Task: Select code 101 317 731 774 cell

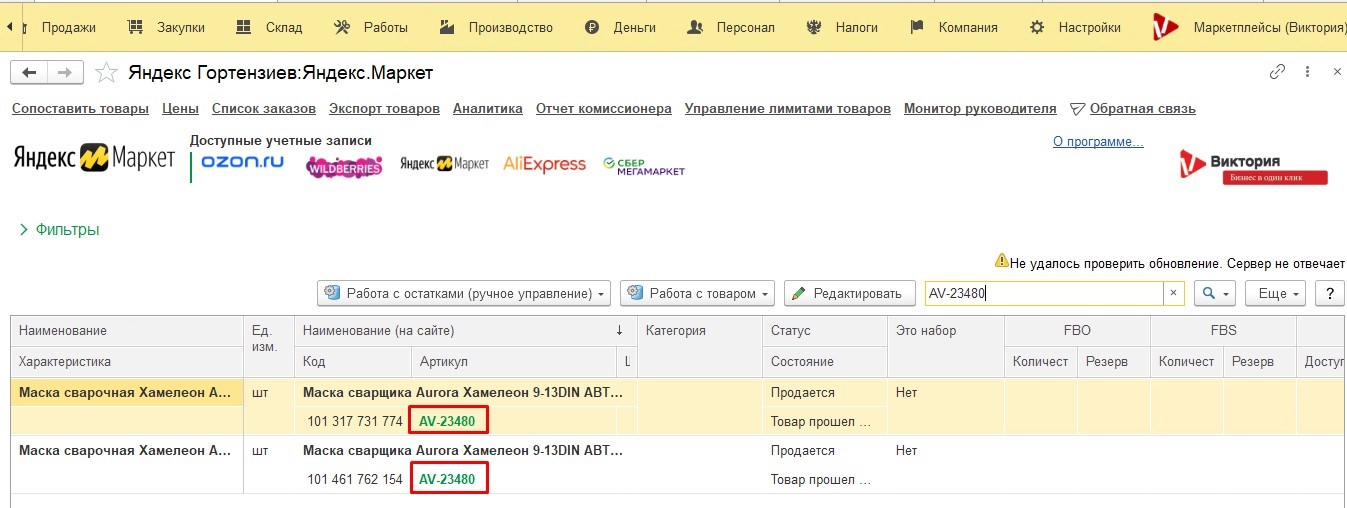Action: tap(354, 421)
